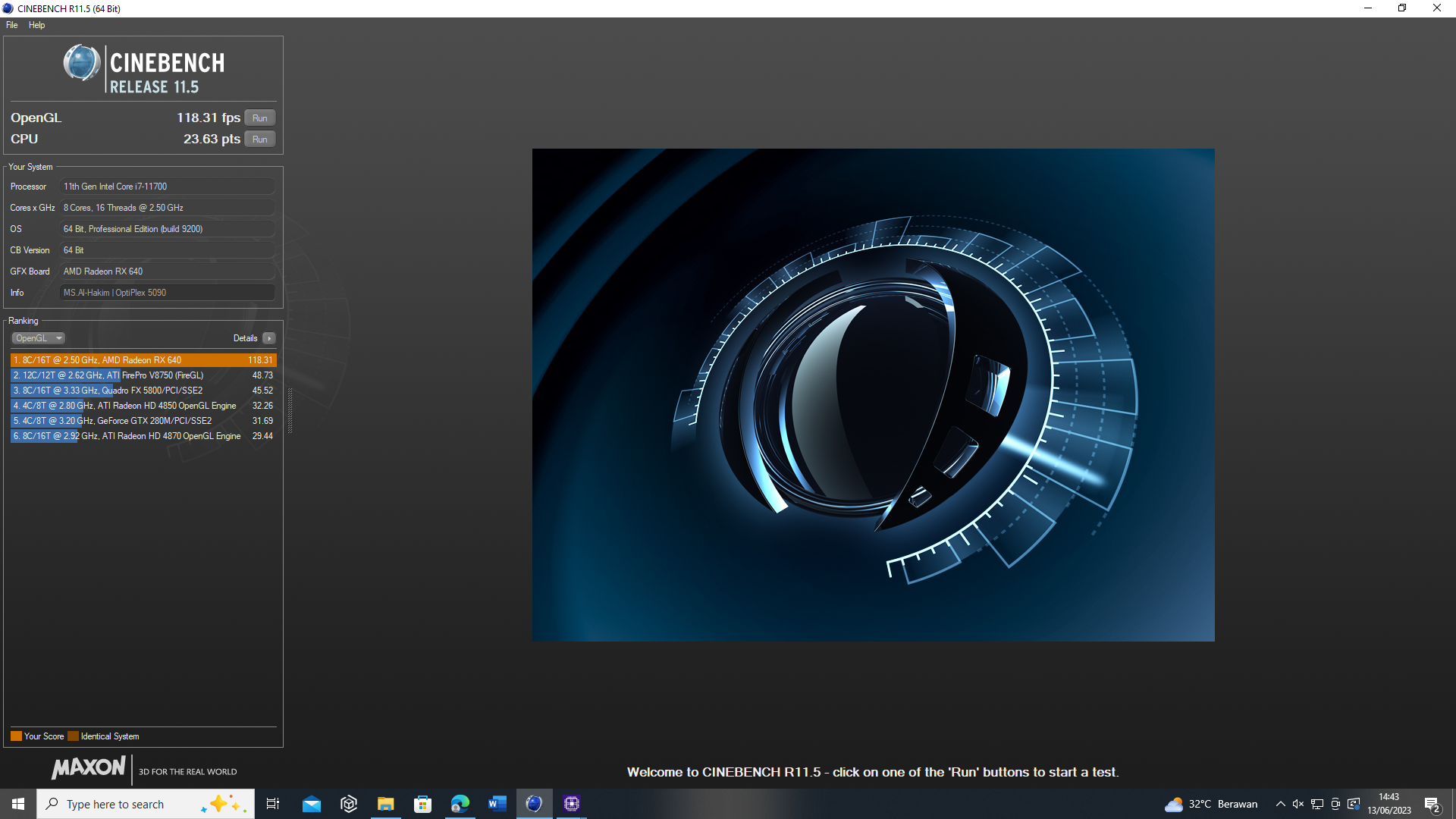This screenshot has height=819, width=1456.
Task: Open the File menu
Action: [11, 25]
